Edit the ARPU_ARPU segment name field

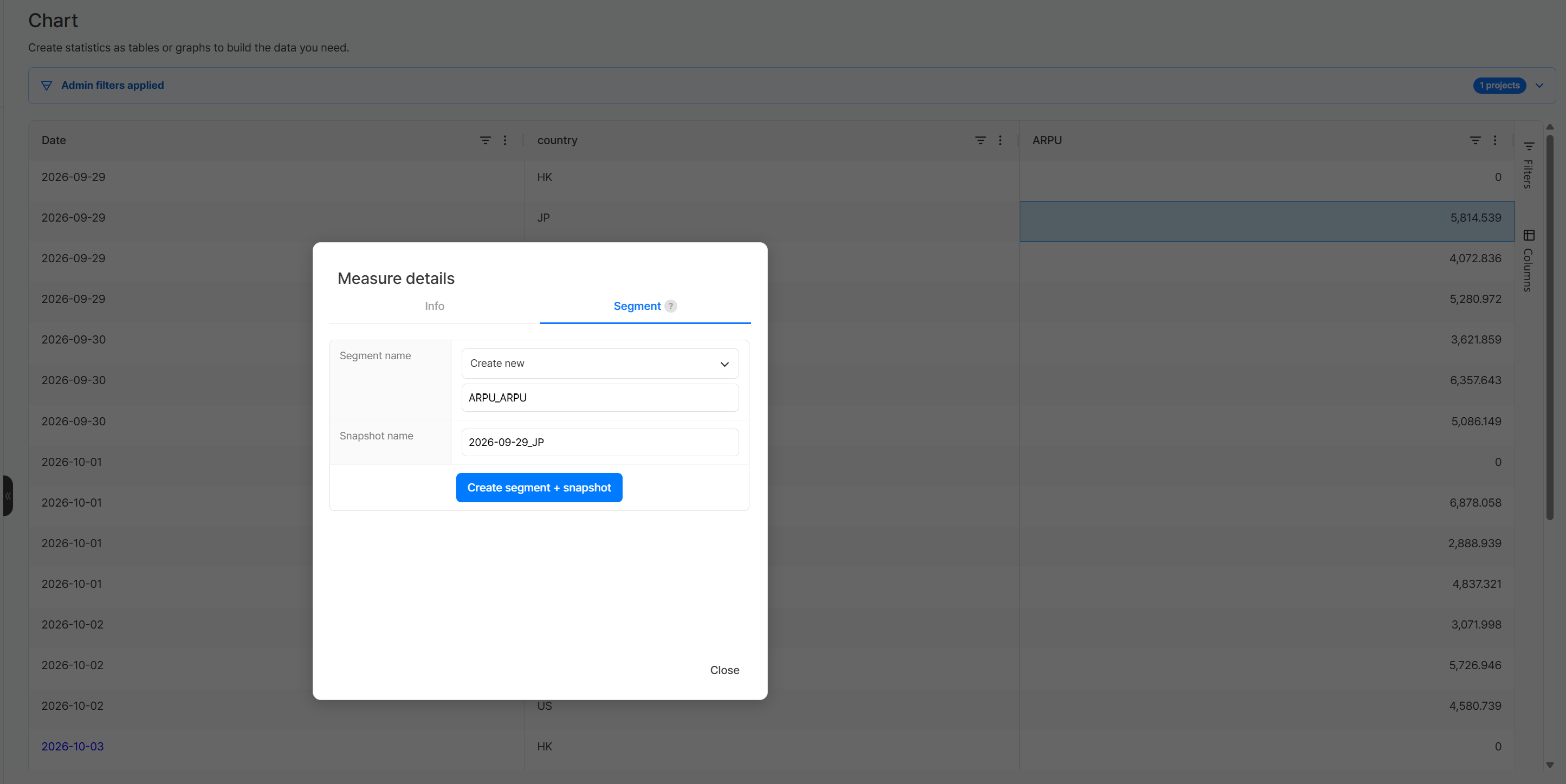pyautogui.click(x=600, y=398)
